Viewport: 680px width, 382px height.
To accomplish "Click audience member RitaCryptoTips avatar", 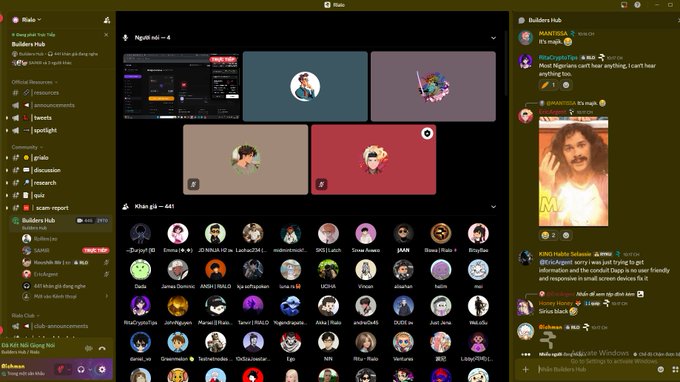I will coord(141,306).
